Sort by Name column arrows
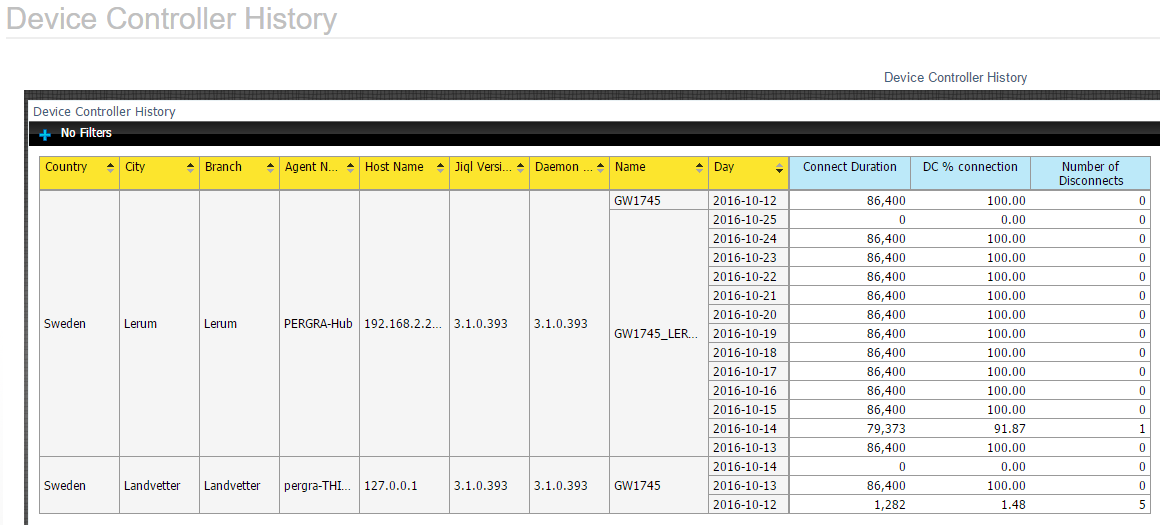The width and height of the screenshot is (1160, 525). pos(698,168)
